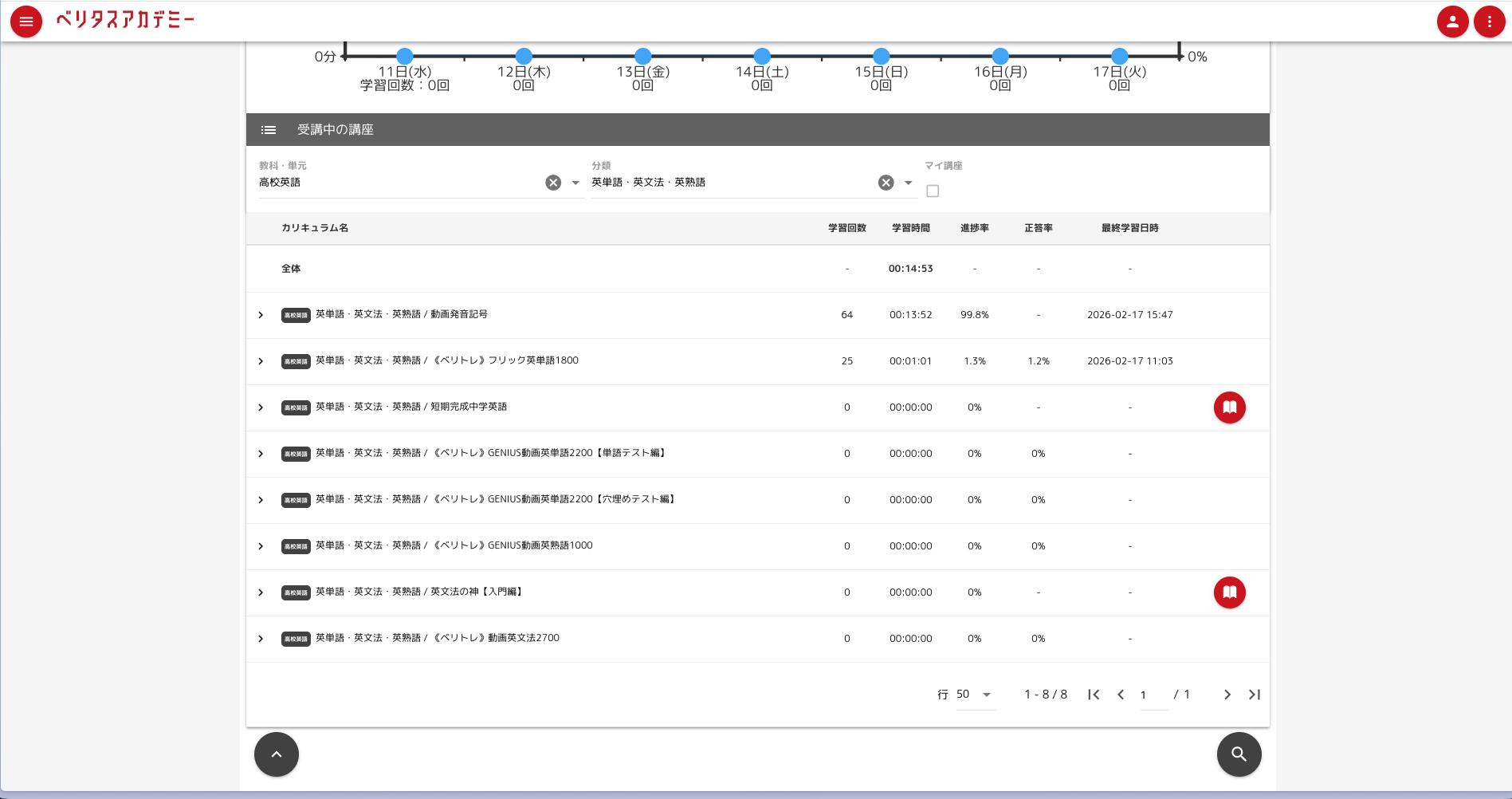This screenshot has width=1512, height=799.
Task: Open the 分類 dropdown arrow
Action: 907,183
